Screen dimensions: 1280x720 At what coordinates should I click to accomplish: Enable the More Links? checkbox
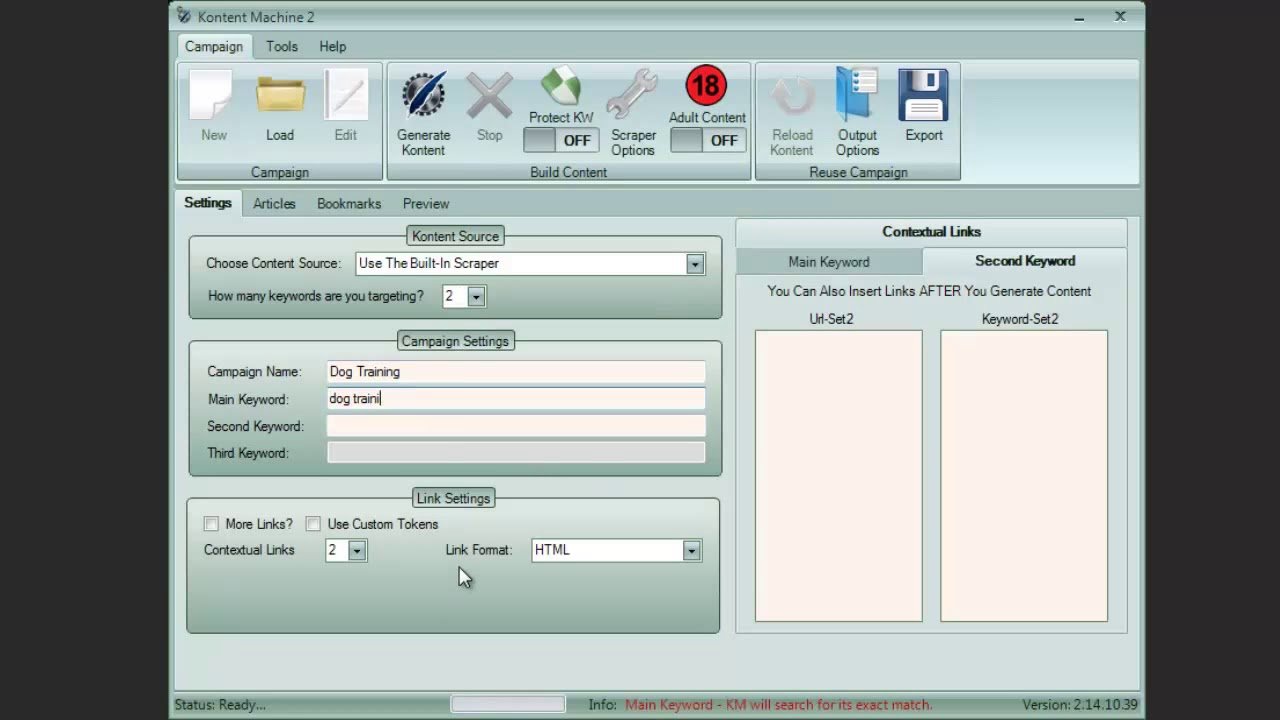coord(211,524)
